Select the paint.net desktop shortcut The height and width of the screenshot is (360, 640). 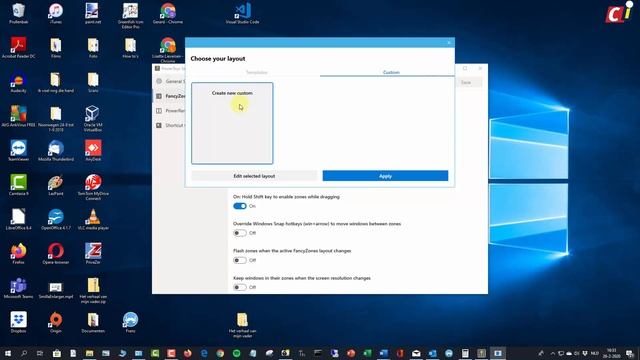pos(93,13)
